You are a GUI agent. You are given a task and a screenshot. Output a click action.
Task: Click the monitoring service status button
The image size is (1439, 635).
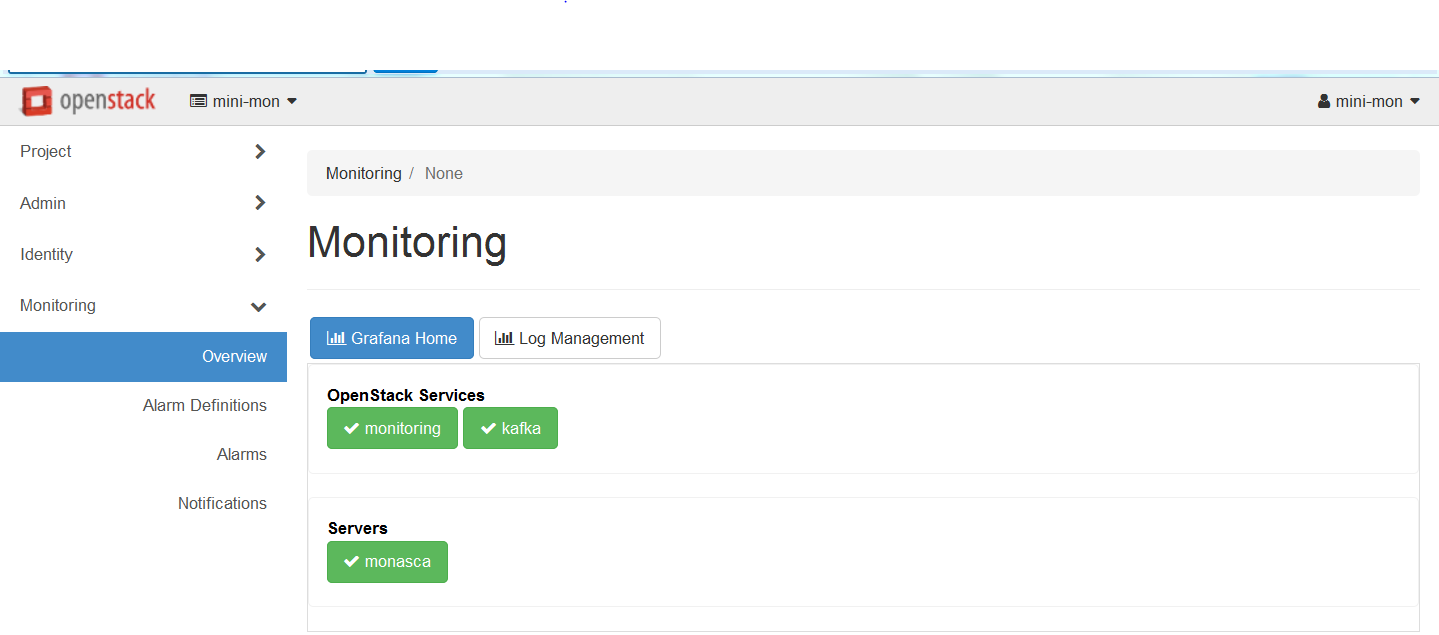click(392, 428)
